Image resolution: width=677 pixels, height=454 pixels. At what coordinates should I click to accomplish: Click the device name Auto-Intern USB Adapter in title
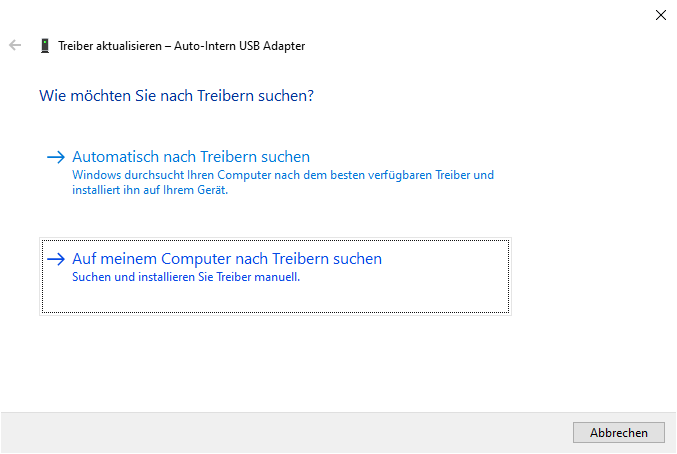point(242,46)
